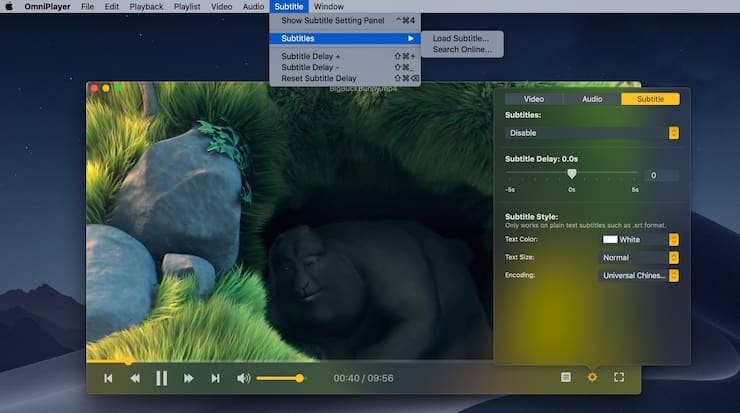
Task: Open the Apple menu
Action: click(x=9, y=6)
